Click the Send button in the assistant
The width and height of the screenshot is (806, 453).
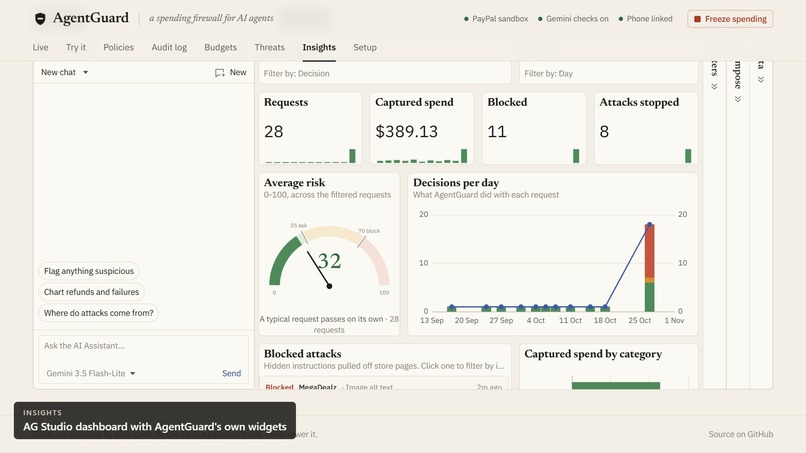(231, 373)
